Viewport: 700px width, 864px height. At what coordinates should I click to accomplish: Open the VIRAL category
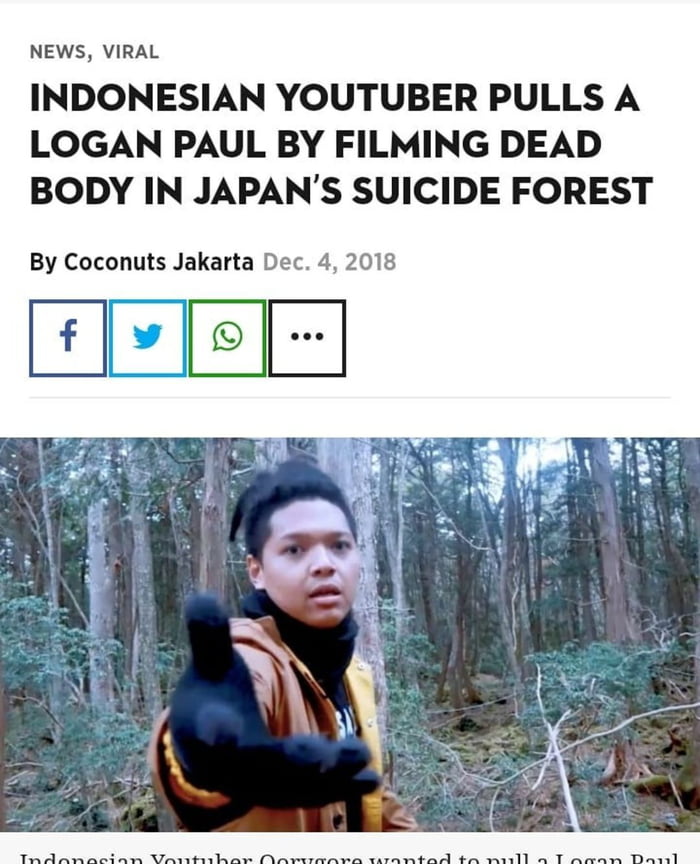point(131,52)
